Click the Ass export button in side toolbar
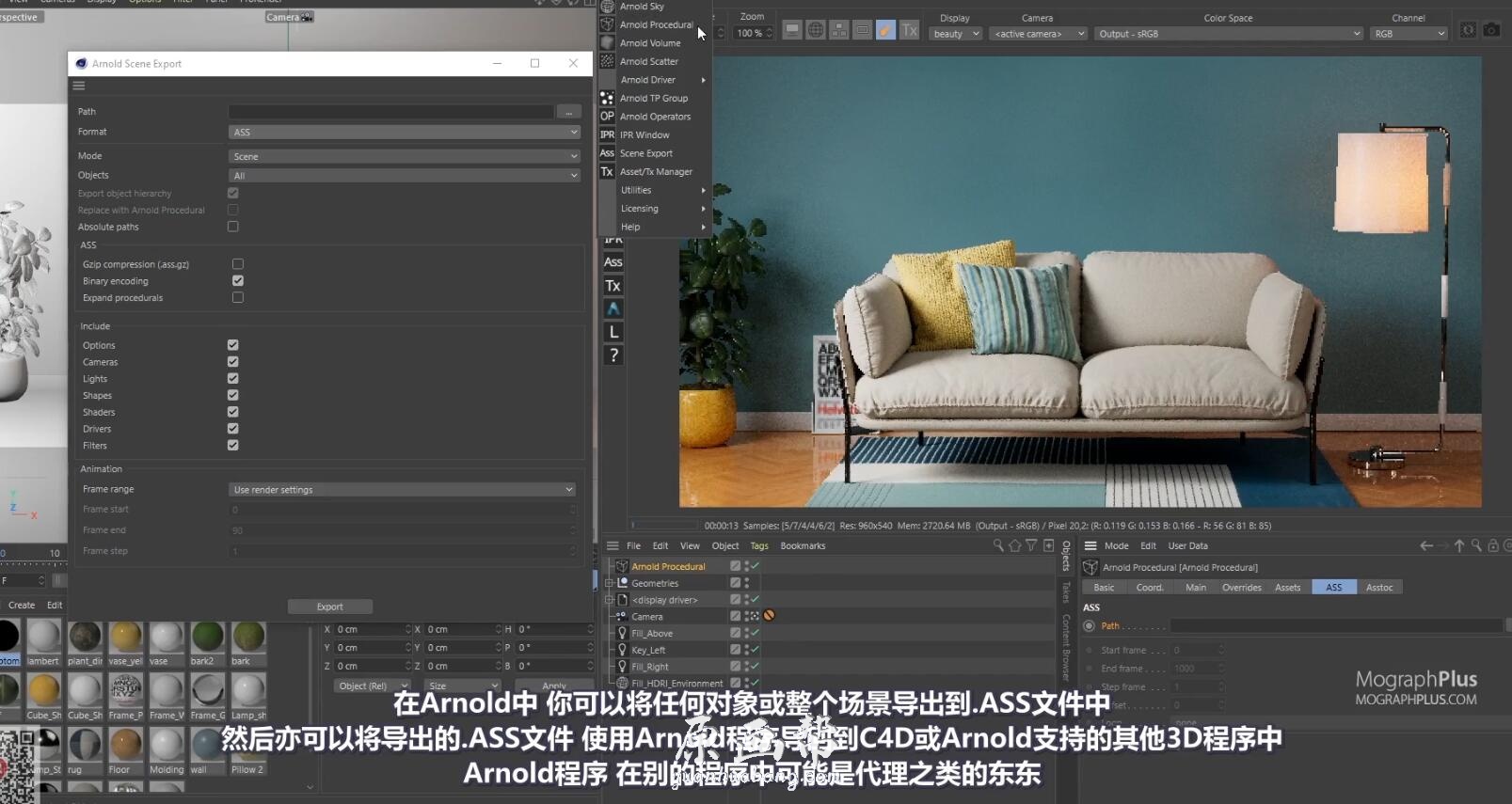The height and width of the screenshot is (804, 1512). pyautogui.click(x=613, y=262)
